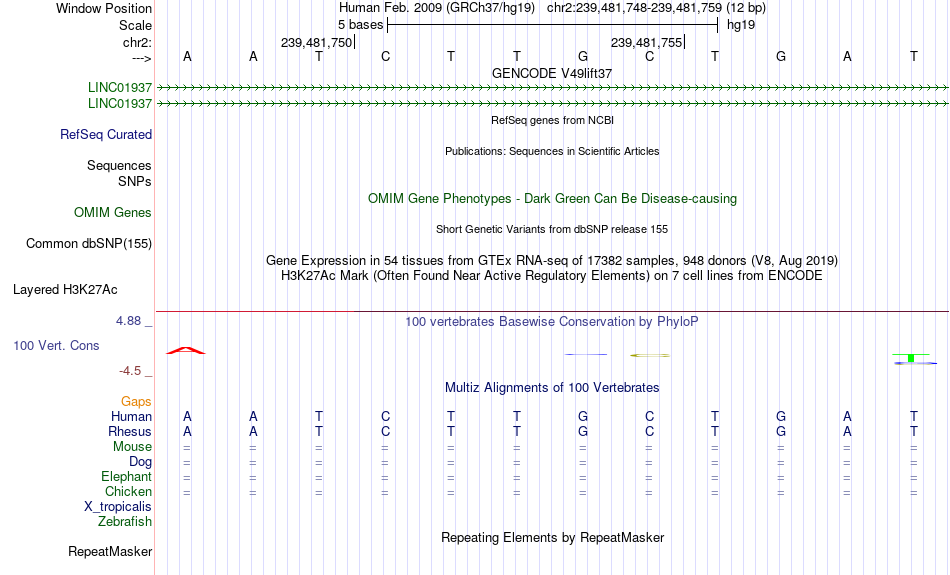Click the Multiz Alignments of 100 Vertebrates title
This screenshot has height=575, width=950.
pyautogui.click(x=552, y=388)
